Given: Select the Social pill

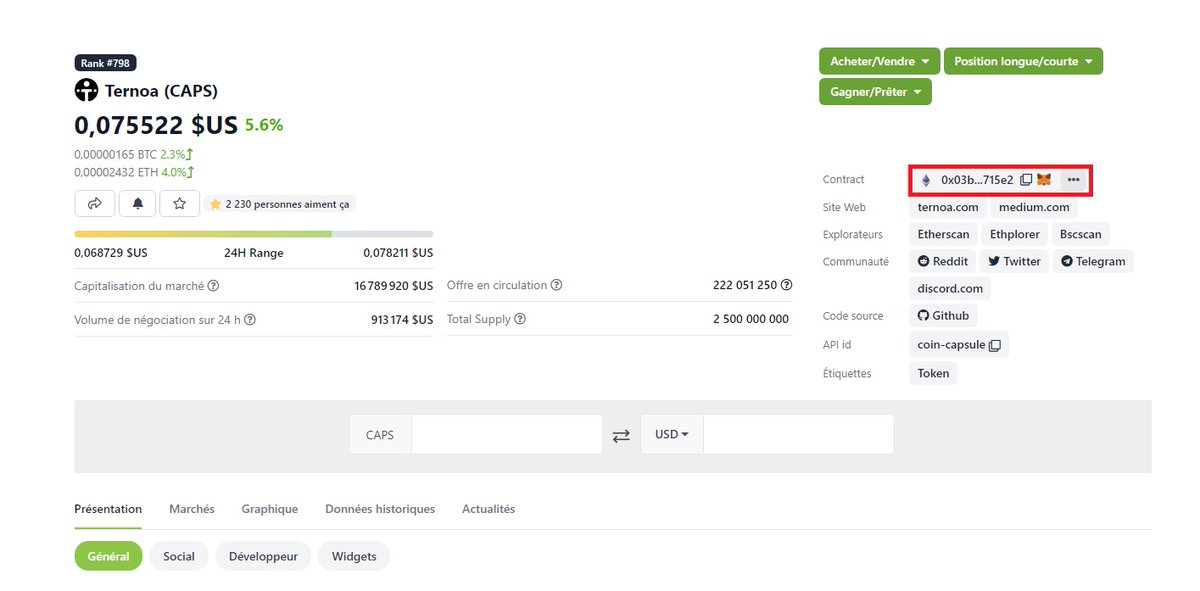Looking at the screenshot, I should click(x=179, y=556).
